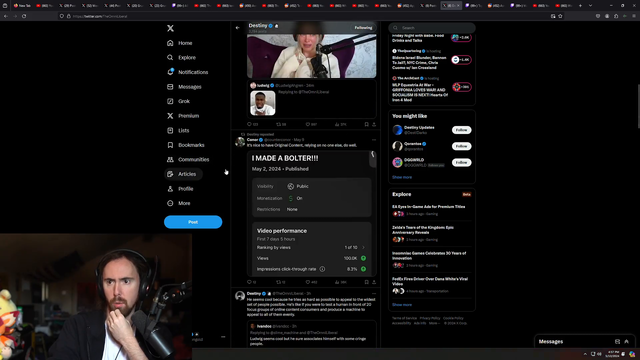Show hidden icons in the system tray
The width and height of the screenshot is (640, 360).
pyautogui.click(x=585, y=354)
